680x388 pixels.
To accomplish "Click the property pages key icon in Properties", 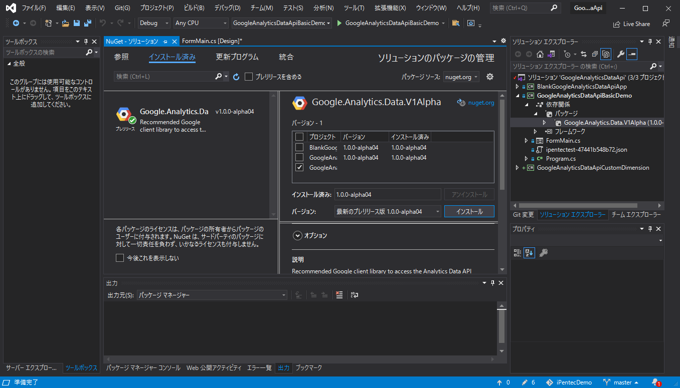I will (543, 253).
